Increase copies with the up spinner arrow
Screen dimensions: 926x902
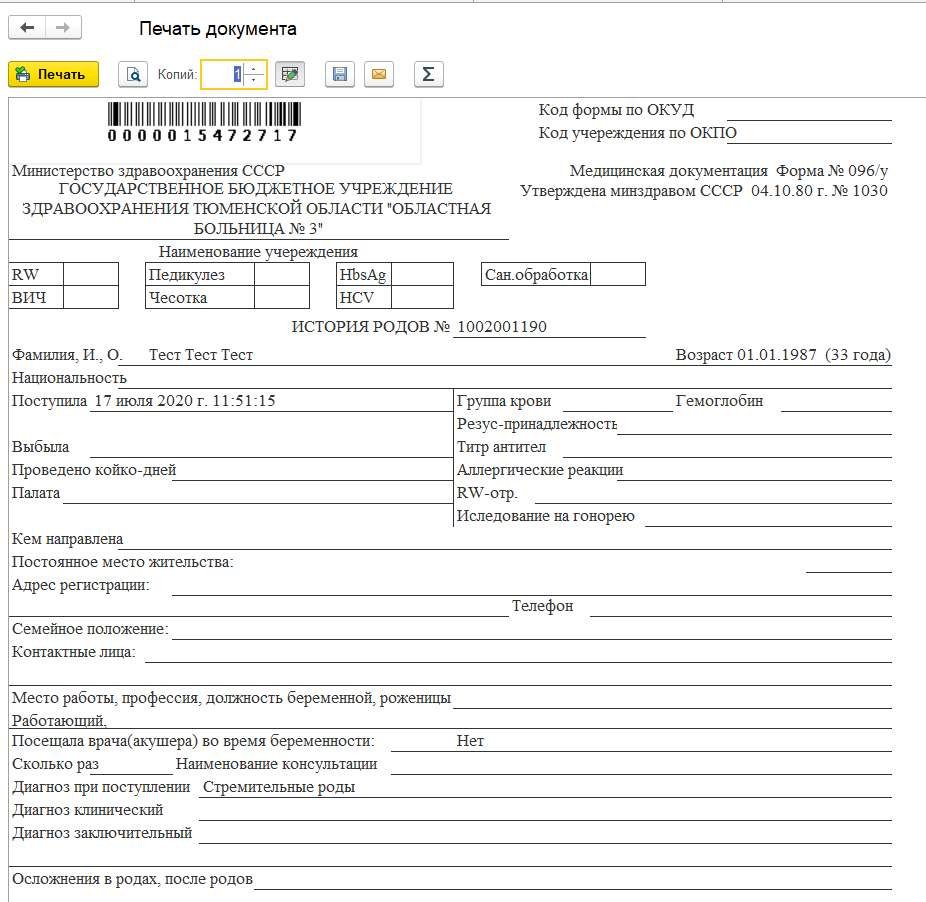pos(254,69)
